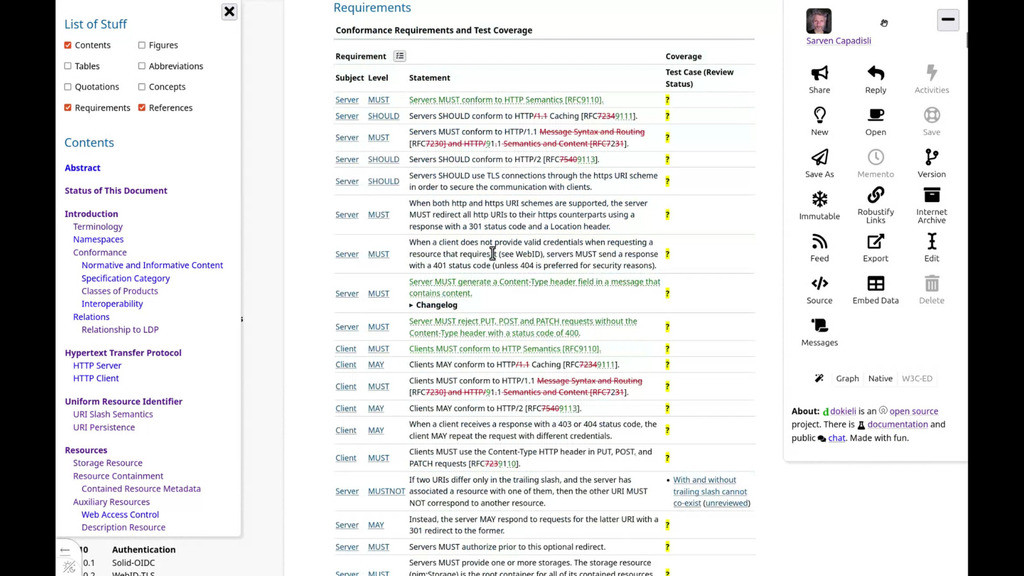This screenshot has height=576, width=1024.
Task: Open the MUSTNOT level link
Action: click(x=386, y=491)
